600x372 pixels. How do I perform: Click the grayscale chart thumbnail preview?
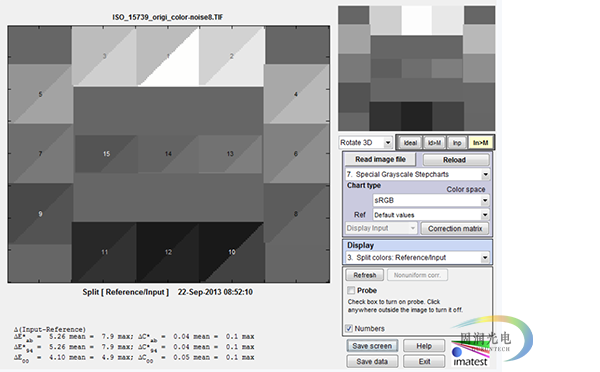pos(416,68)
